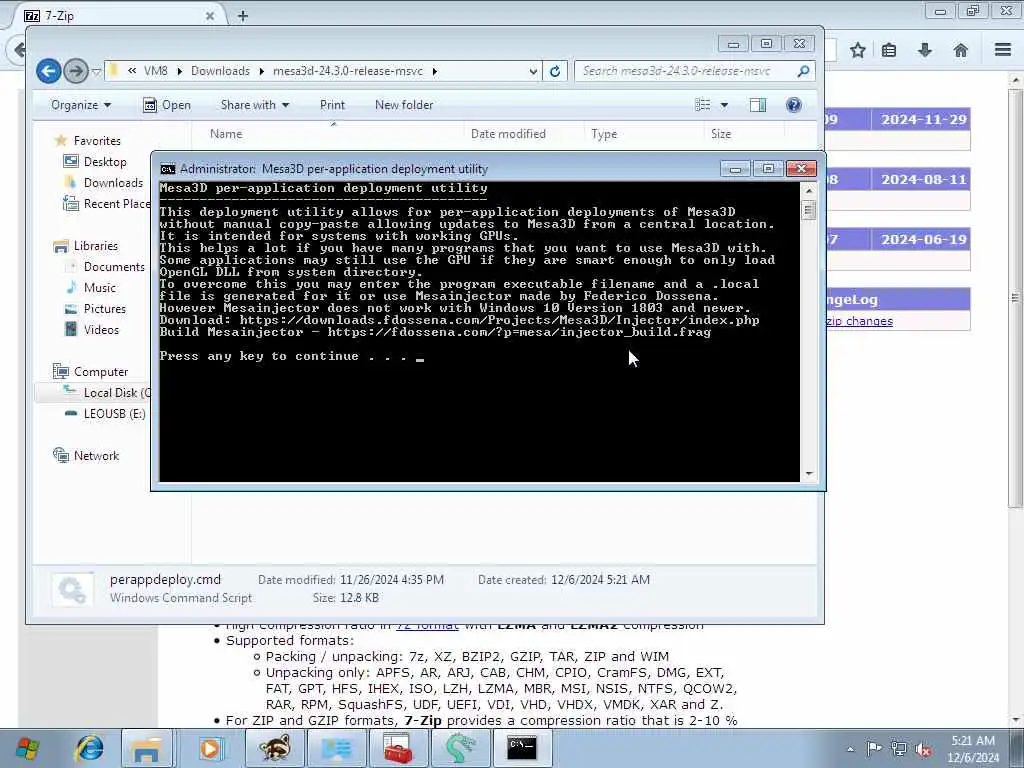
Task: Expand the Organize menu
Action: pos(81,105)
